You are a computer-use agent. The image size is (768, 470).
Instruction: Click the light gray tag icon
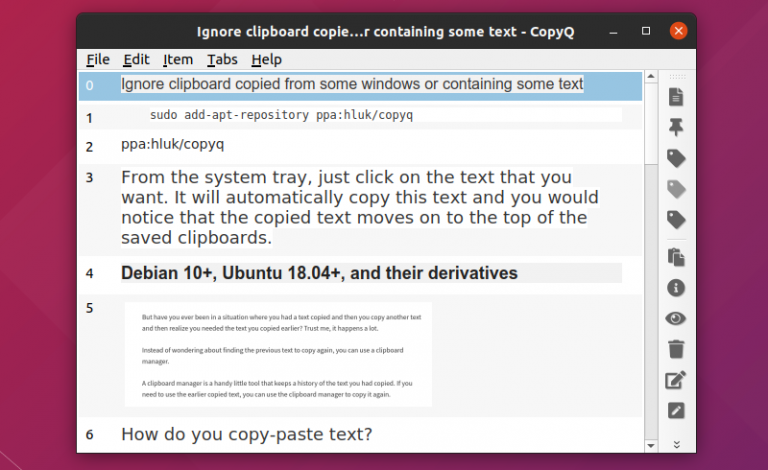676,189
